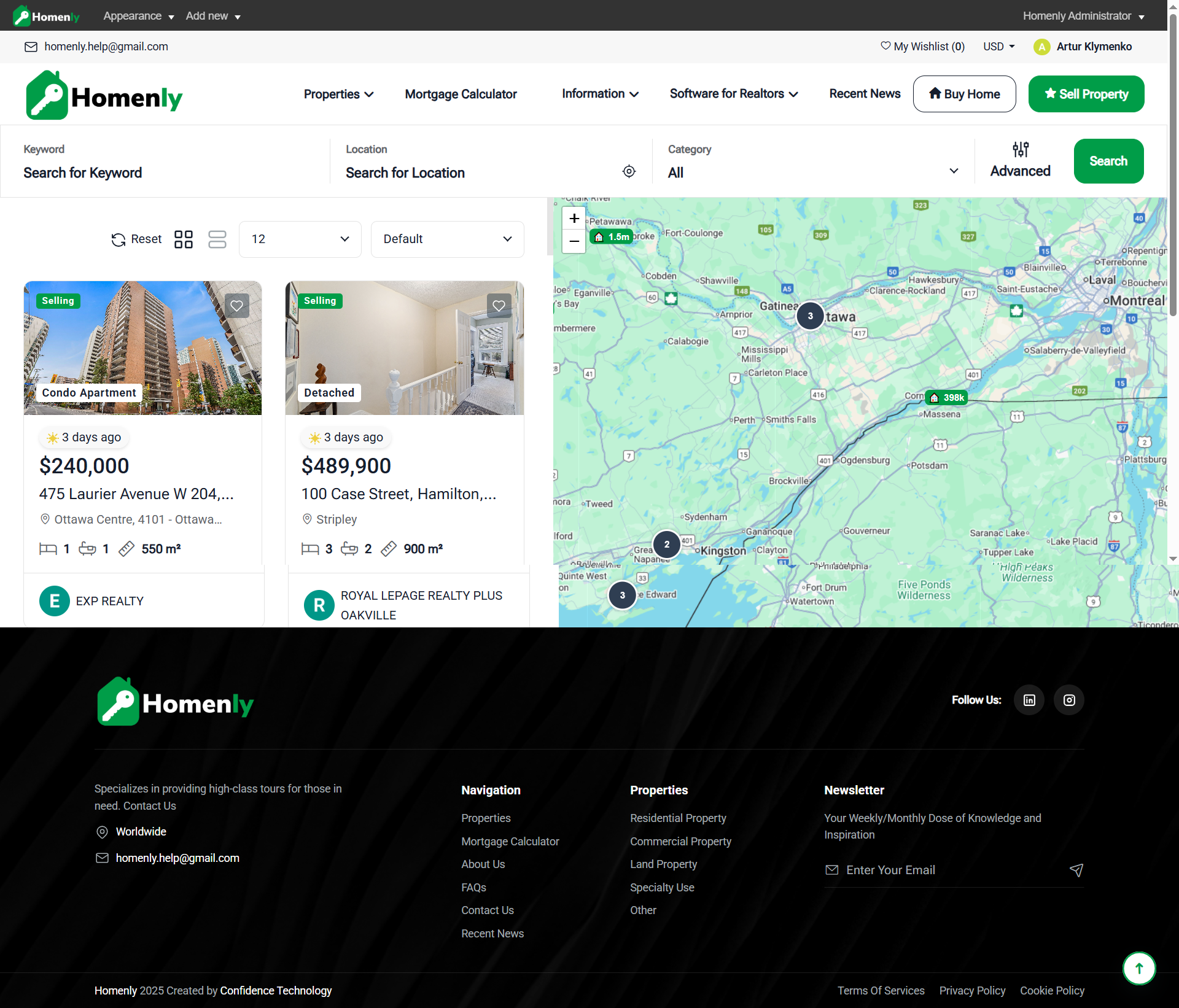
Task: Switch to list view layout icon
Action: [x=217, y=239]
